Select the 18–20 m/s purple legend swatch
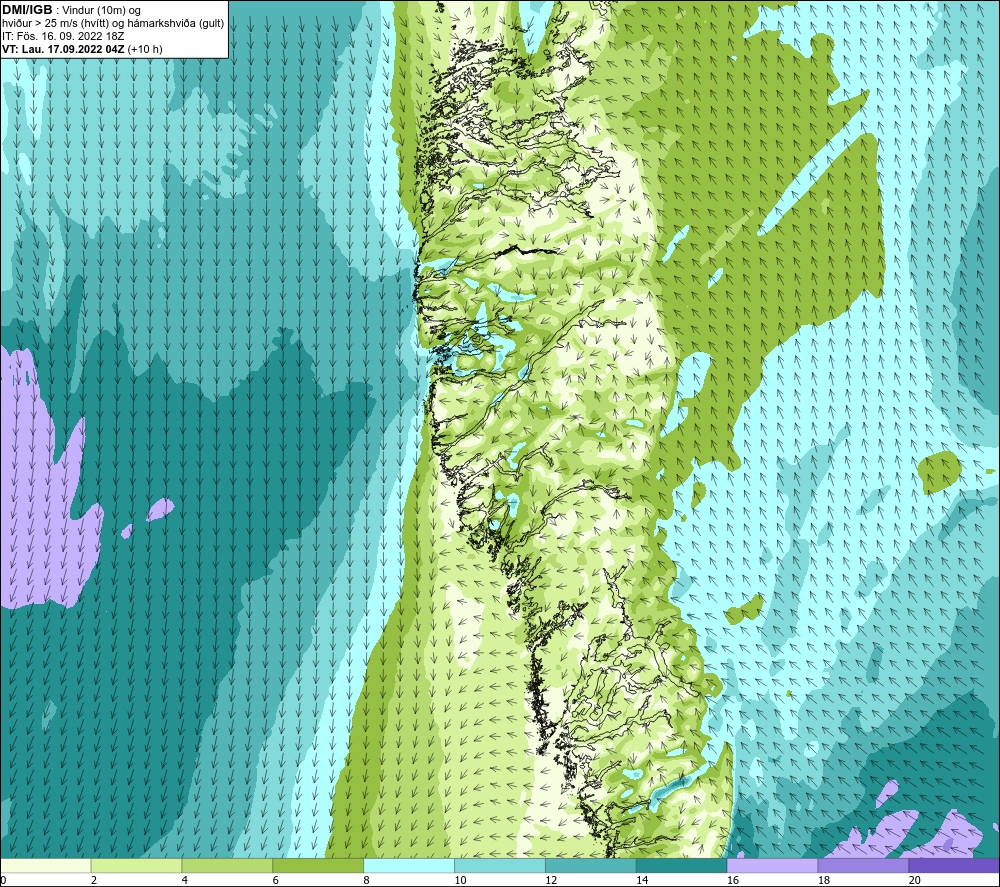Screen dimensions: 1000x887 pos(863,865)
